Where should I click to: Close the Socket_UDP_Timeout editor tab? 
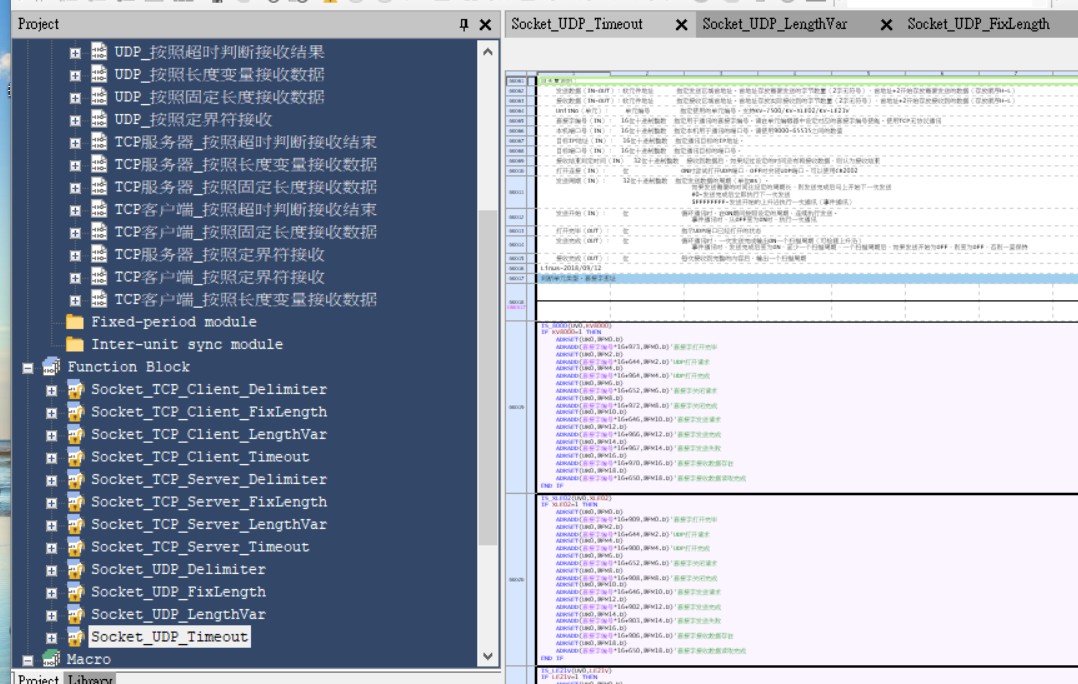(x=681, y=25)
